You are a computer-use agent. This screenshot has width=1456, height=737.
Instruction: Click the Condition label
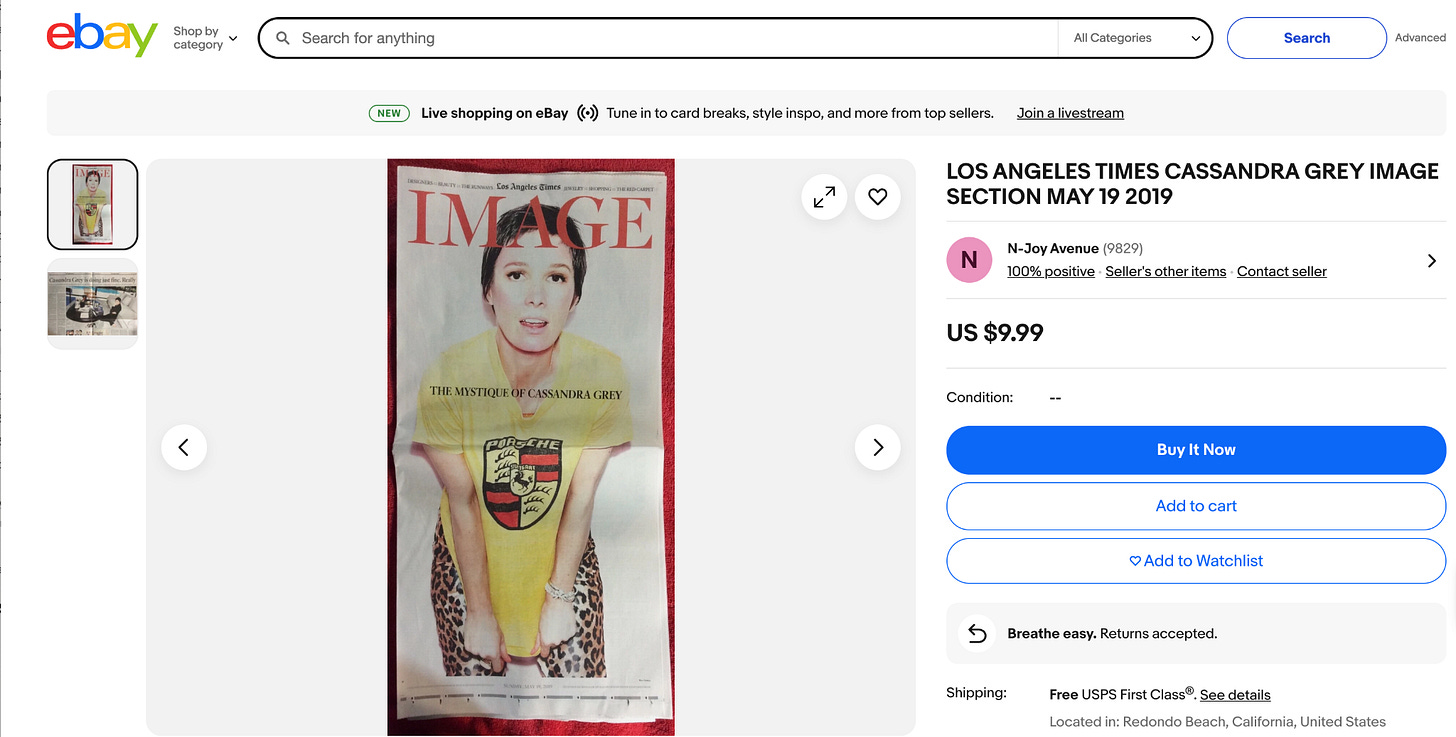click(979, 397)
